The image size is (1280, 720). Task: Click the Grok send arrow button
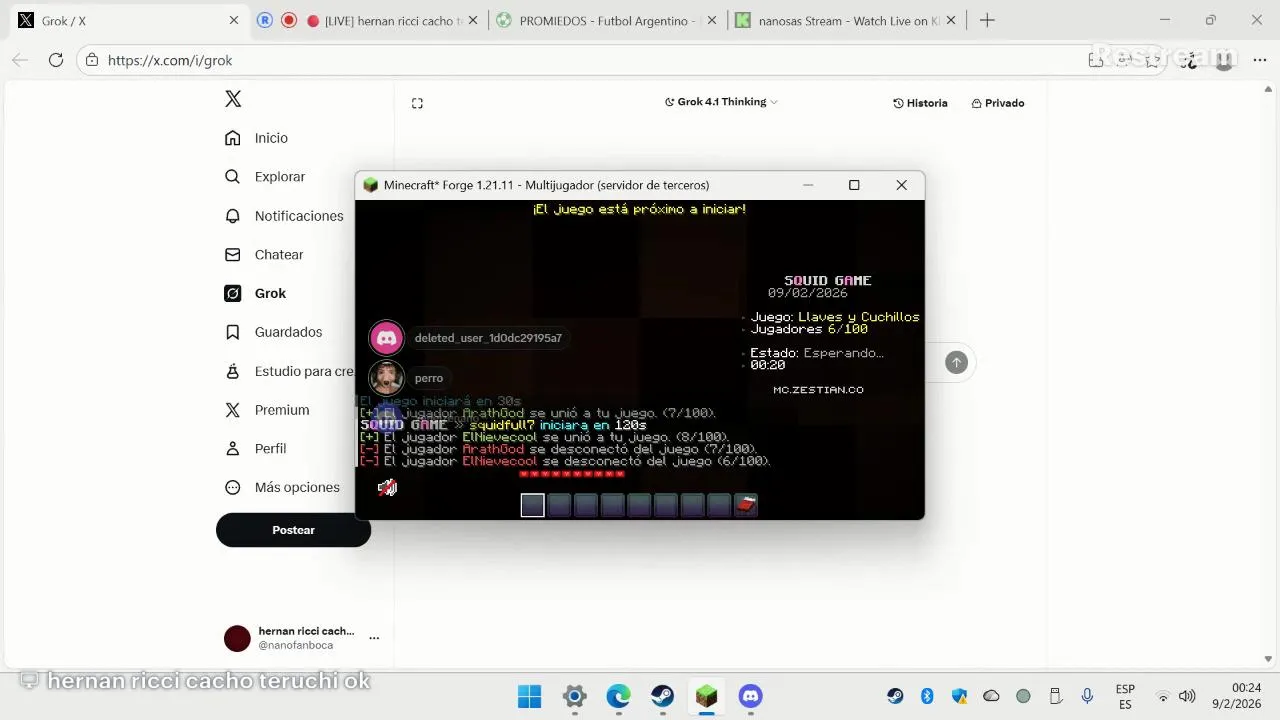(x=956, y=363)
